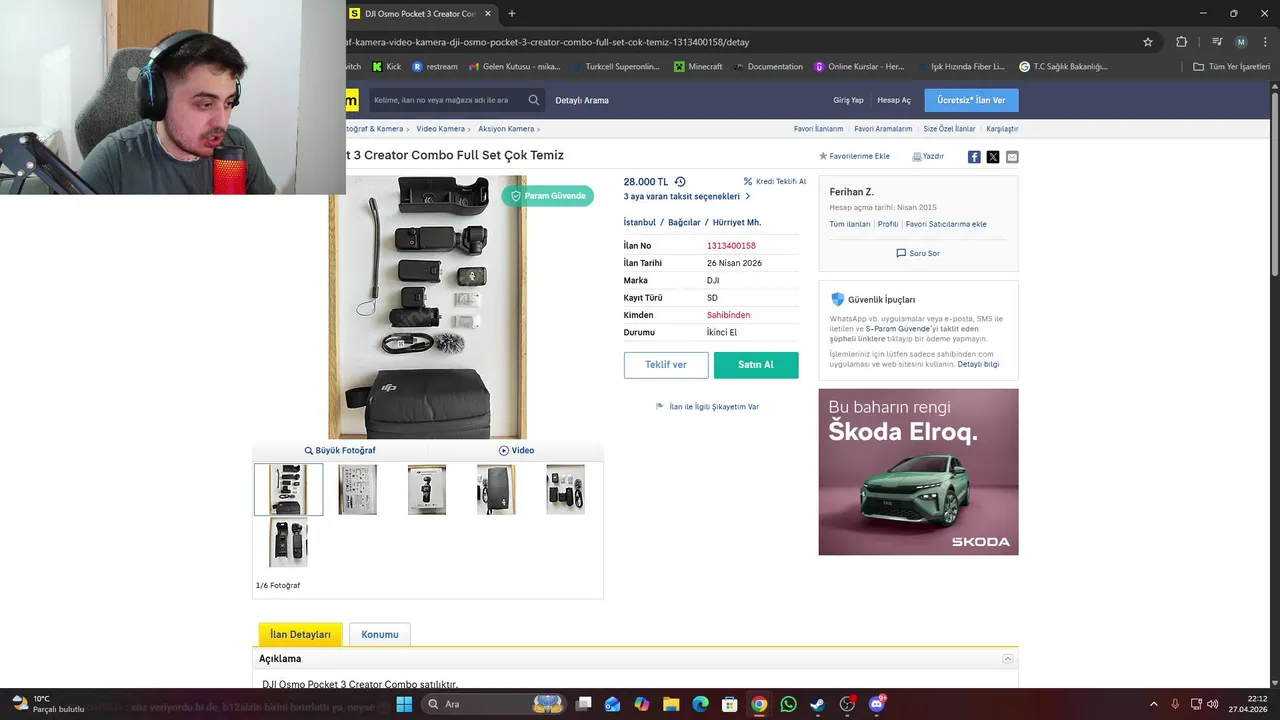The image size is (1280, 720).
Task: Select the second photo thumbnail with the manual
Action: pos(358,489)
